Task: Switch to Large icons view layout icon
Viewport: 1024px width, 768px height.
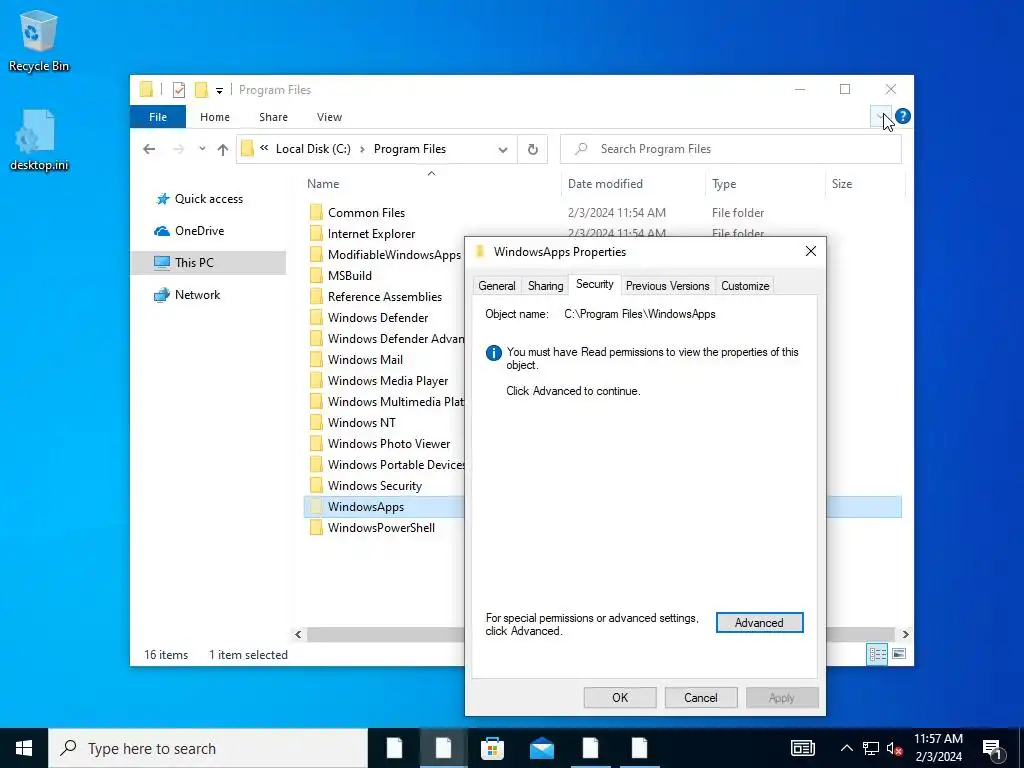Action: coord(899,654)
